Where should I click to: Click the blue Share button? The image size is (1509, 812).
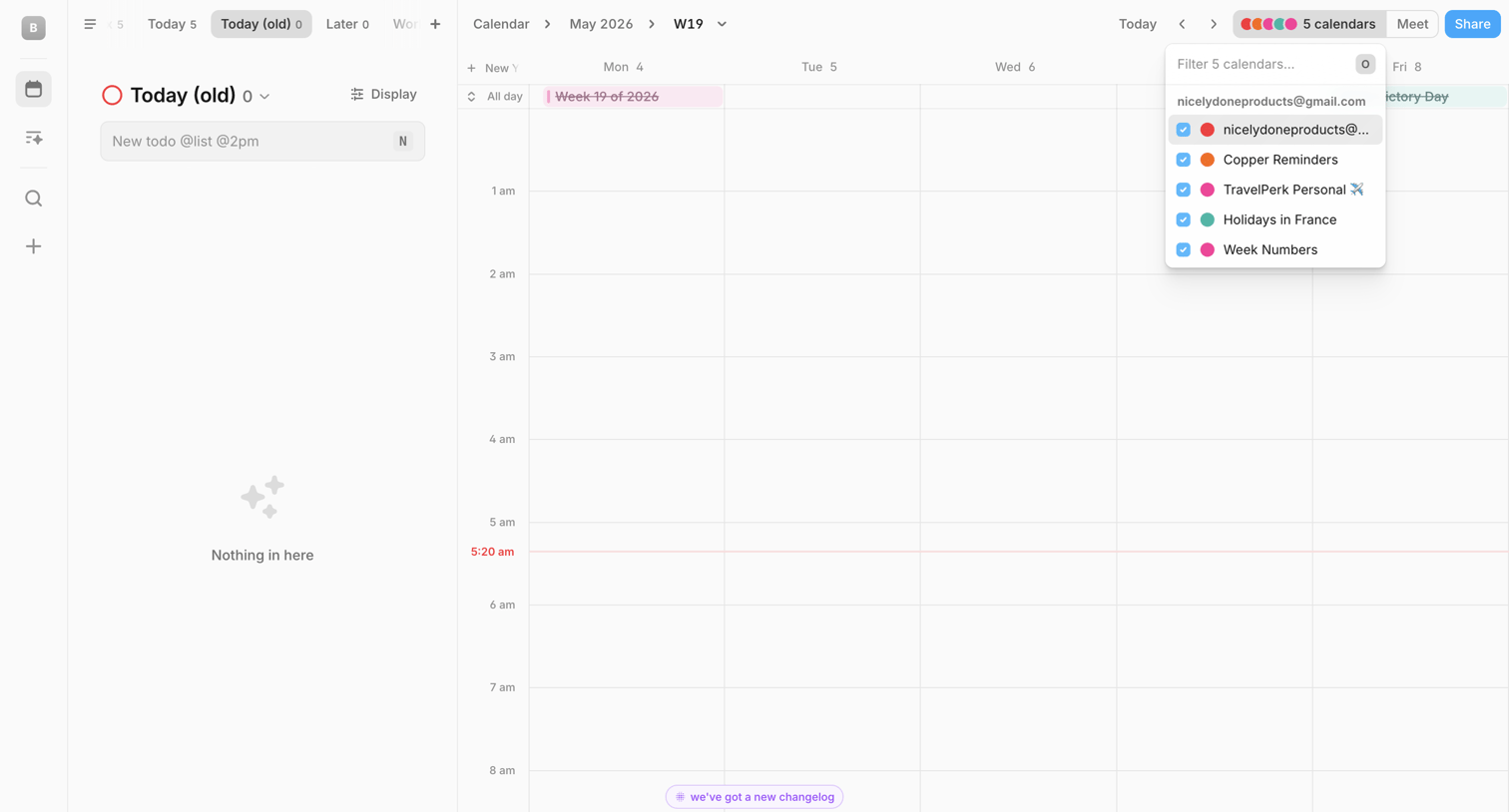[x=1472, y=24]
